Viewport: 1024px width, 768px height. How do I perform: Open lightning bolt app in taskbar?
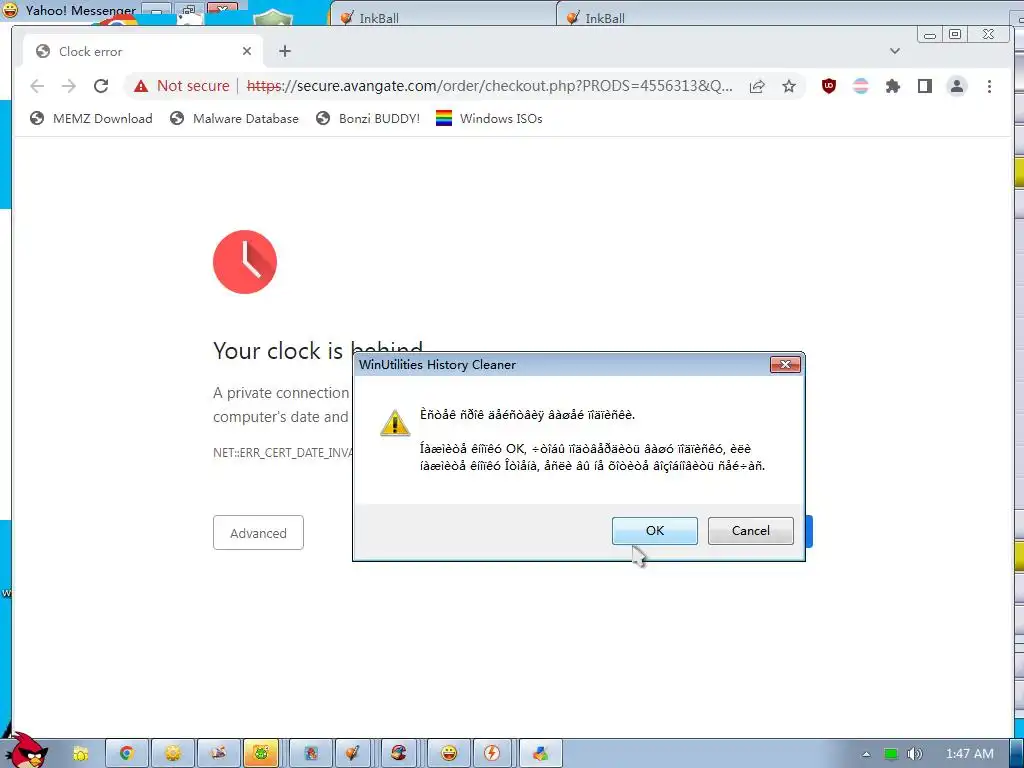tap(492, 754)
